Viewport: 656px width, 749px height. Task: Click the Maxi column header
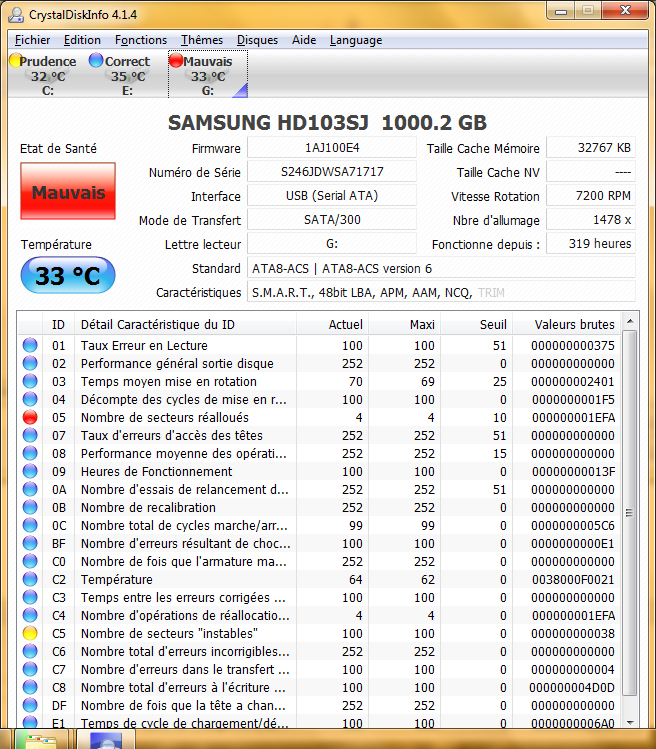(x=405, y=324)
